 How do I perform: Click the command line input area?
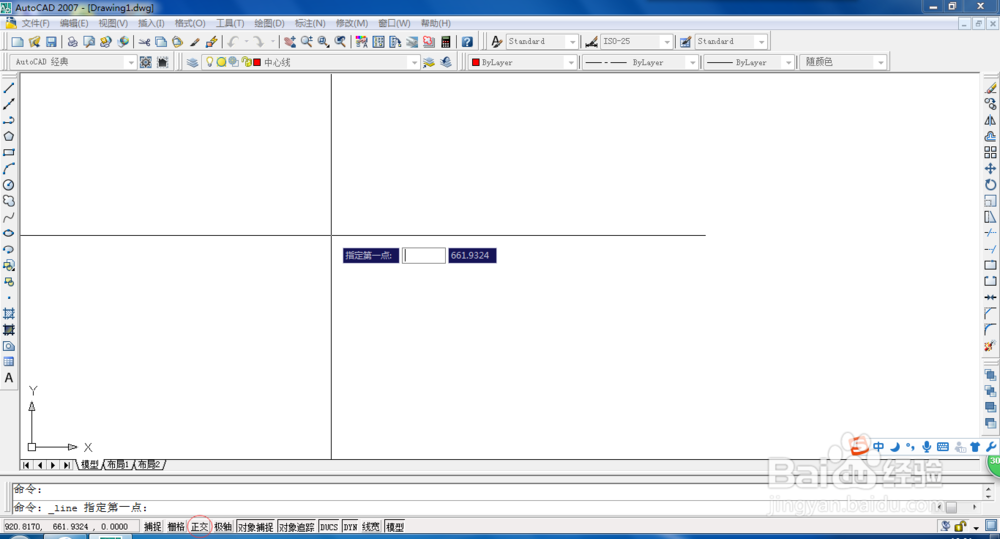click(x=499, y=508)
